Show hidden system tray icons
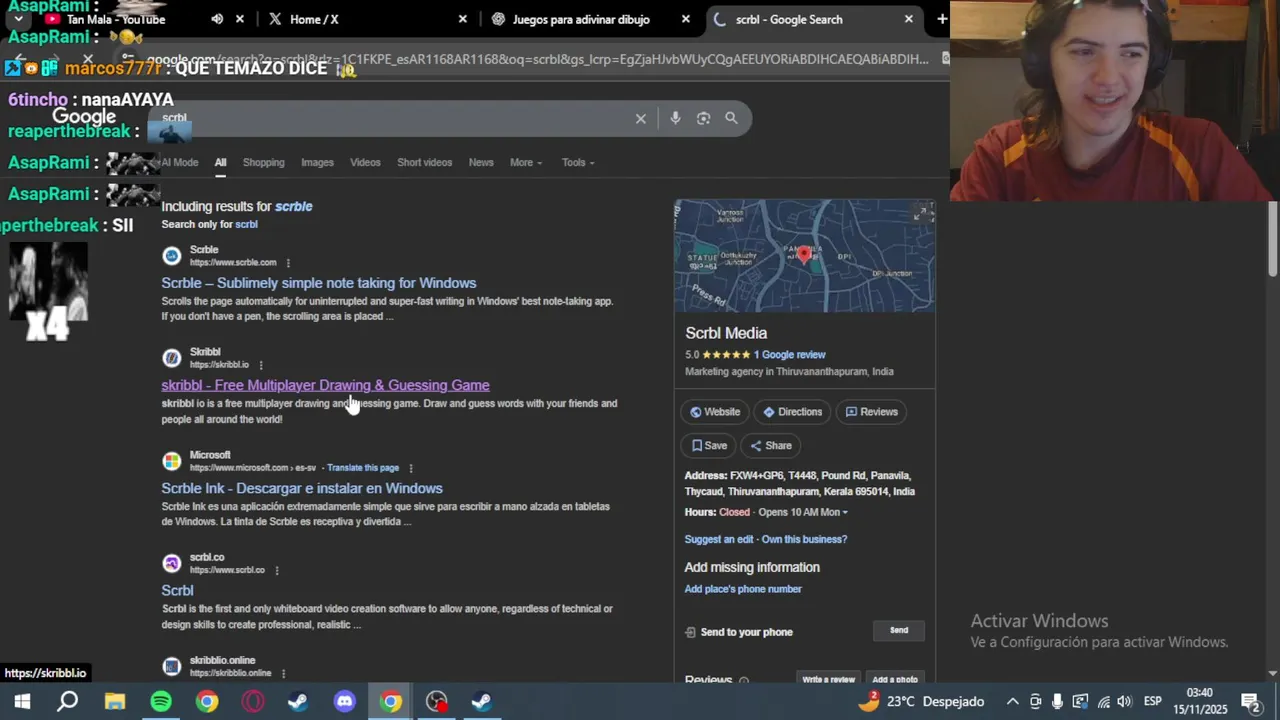1280x720 pixels. pos(1012,701)
